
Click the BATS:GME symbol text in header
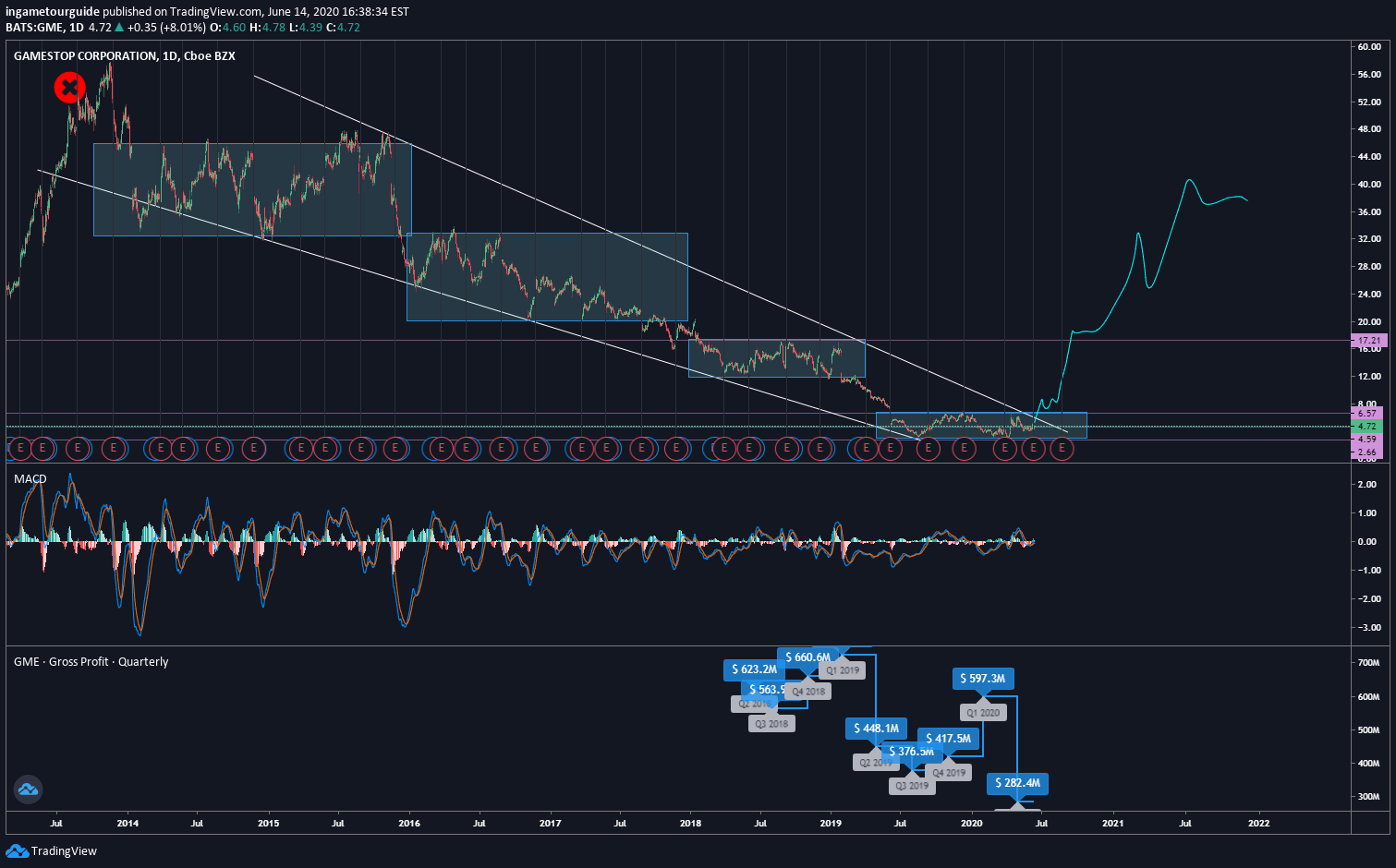(34, 28)
